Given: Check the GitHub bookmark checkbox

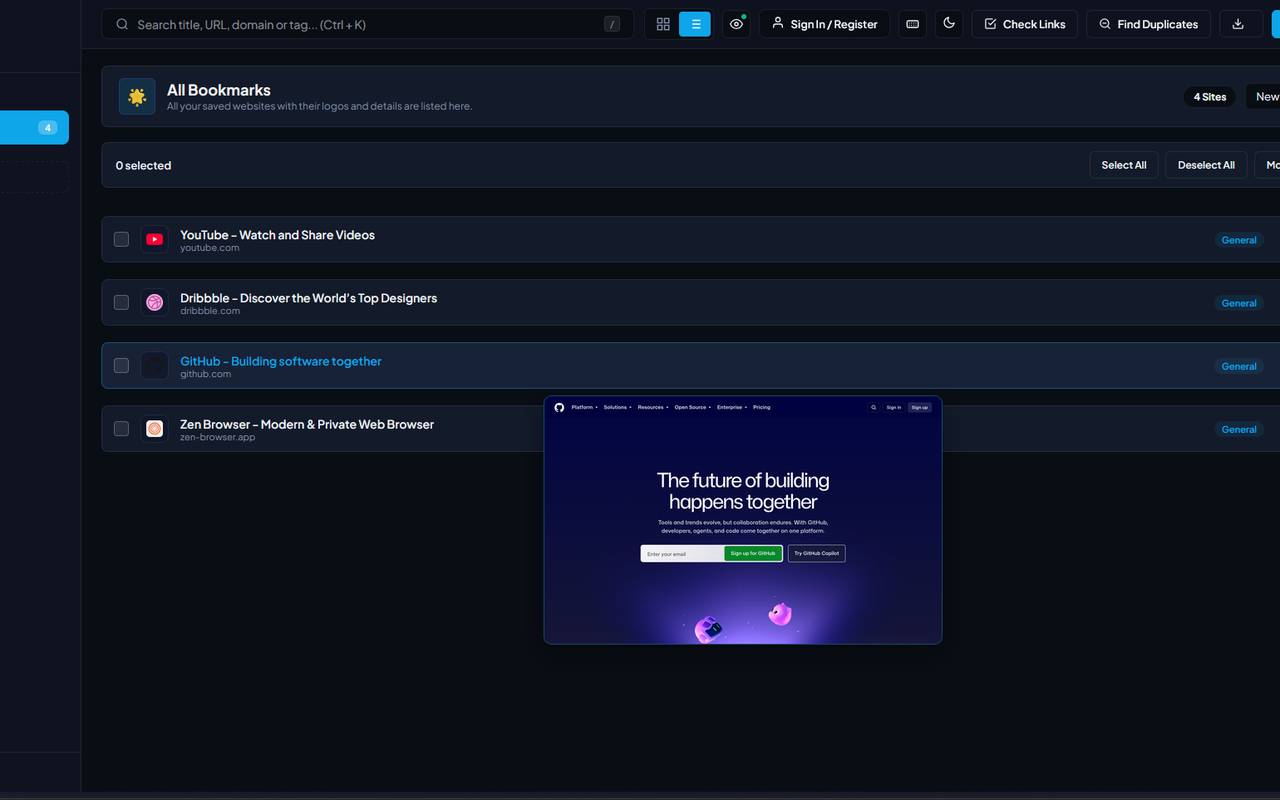Looking at the screenshot, I should (121, 365).
